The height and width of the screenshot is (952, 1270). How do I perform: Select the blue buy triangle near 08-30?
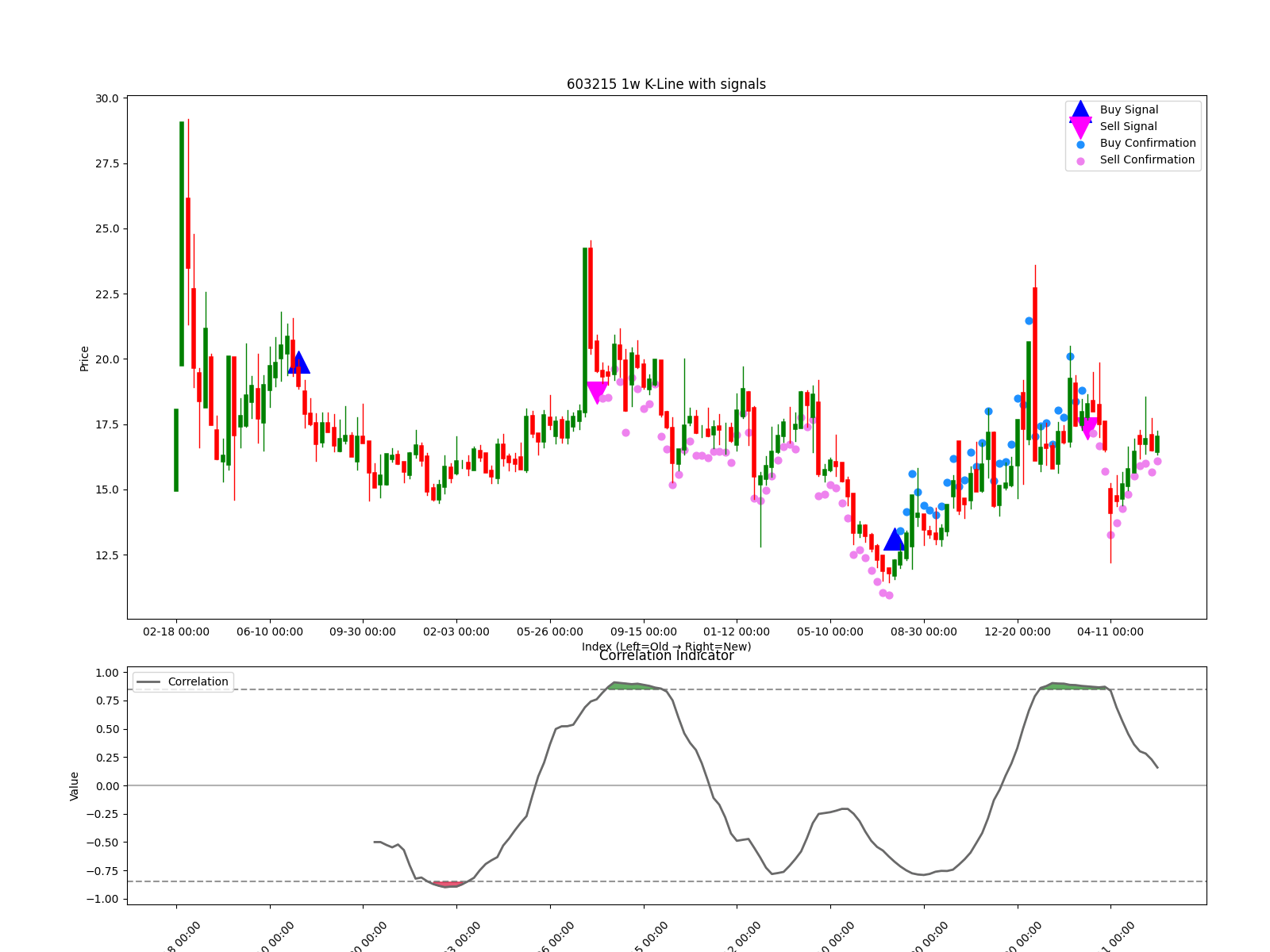tap(895, 539)
